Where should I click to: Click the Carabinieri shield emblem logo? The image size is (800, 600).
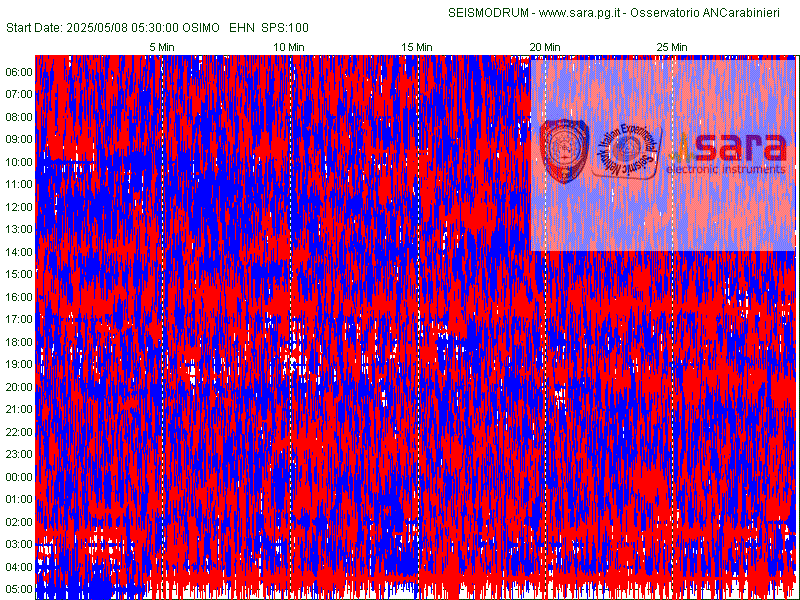(x=564, y=152)
